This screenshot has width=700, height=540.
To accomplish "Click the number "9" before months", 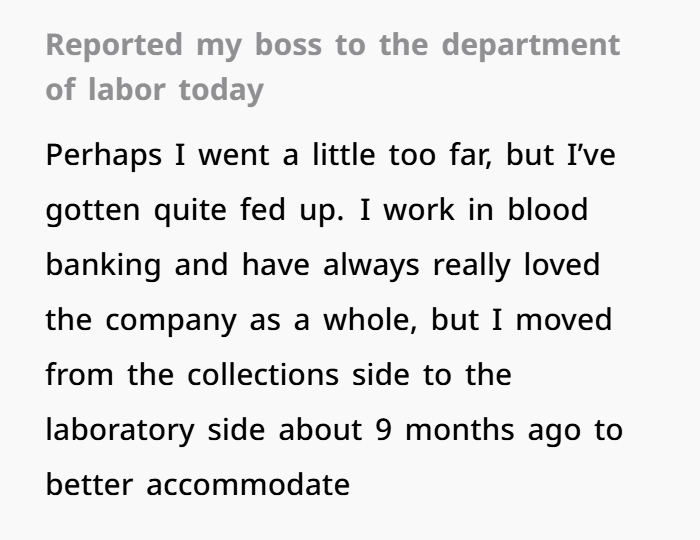I will pyautogui.click(x=385, y=431).
